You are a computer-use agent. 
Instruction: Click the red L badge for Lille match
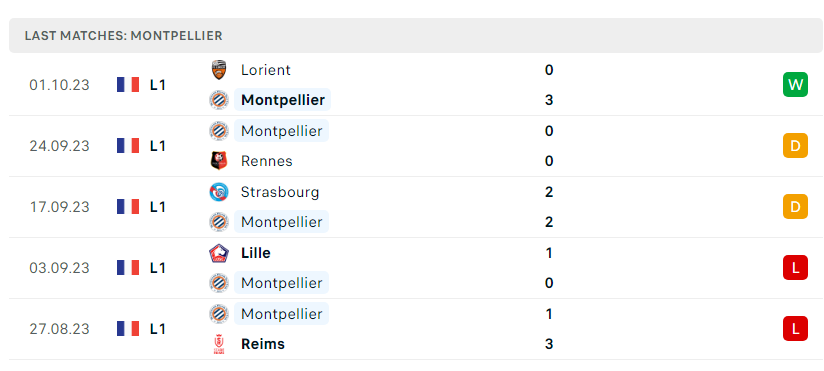(x=795, y=267)
